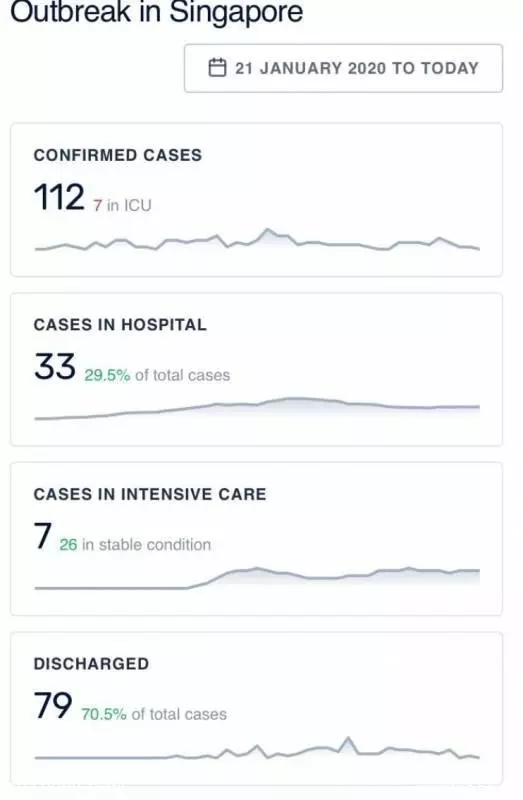This screenshot has width=523, height=800.
Task: Select the Confirmed Cases card
Action: coord(257,199)
